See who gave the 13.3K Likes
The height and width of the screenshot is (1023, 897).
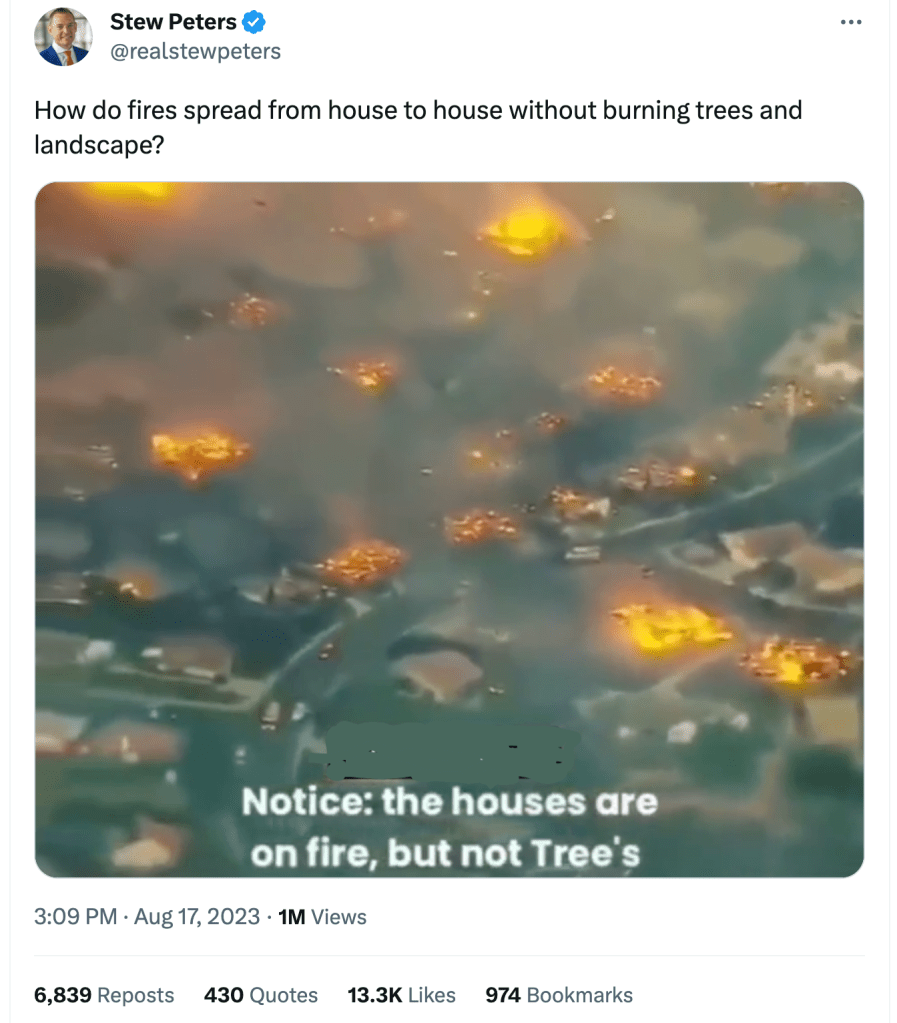tap(401, 995)
